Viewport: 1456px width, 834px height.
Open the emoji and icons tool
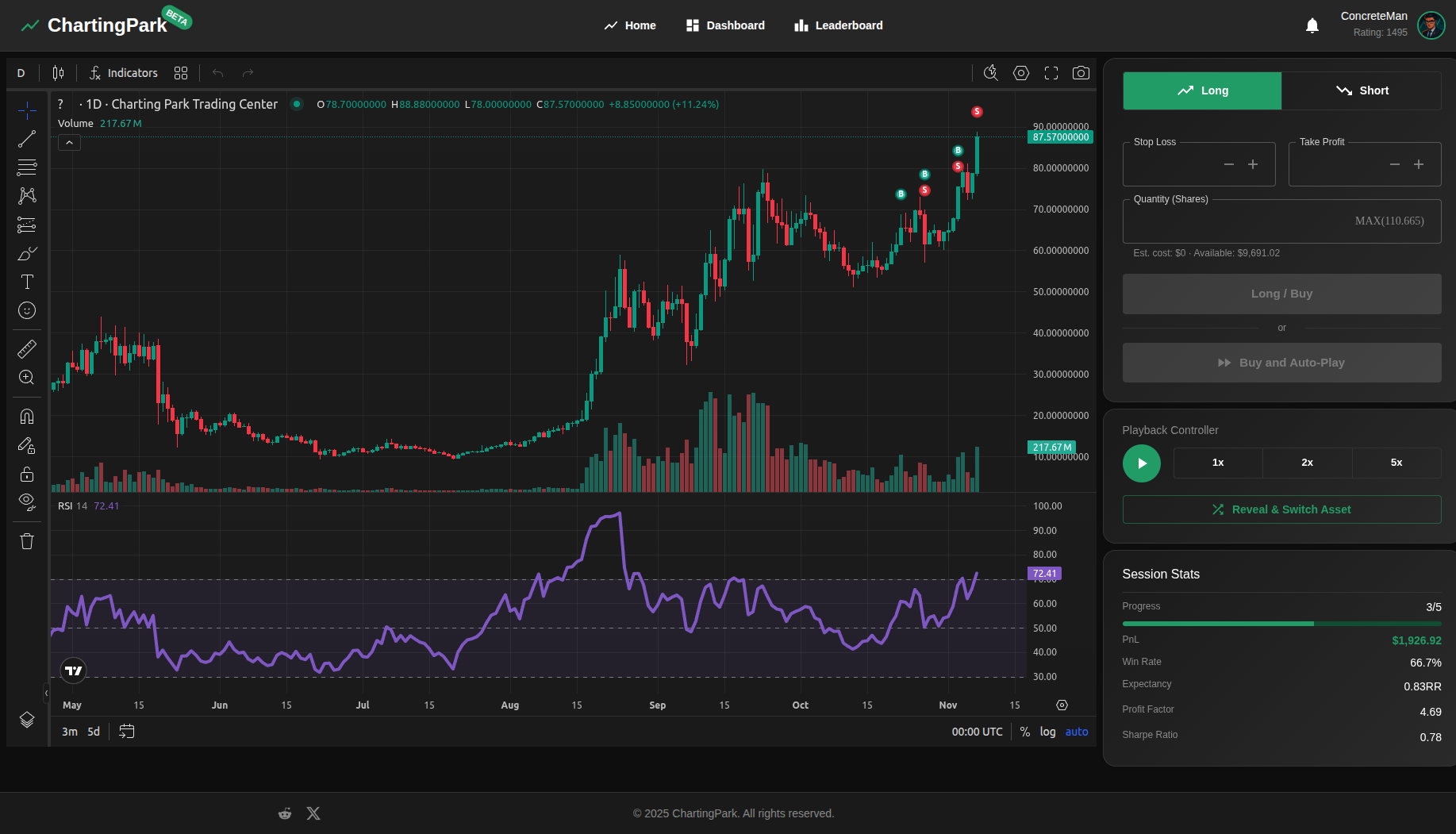click(x=27, y=310)
